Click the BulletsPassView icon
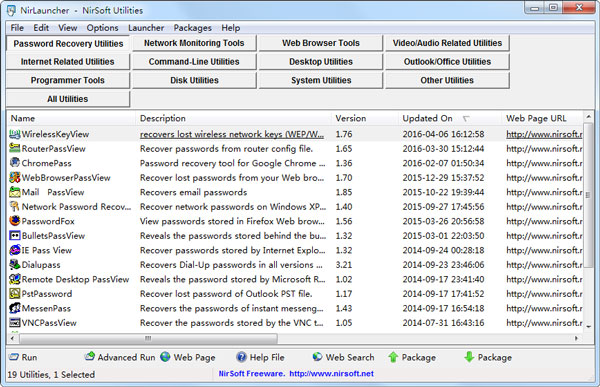Screen dimensions: 600x387 pyautogui.click(x=15, y=236)
